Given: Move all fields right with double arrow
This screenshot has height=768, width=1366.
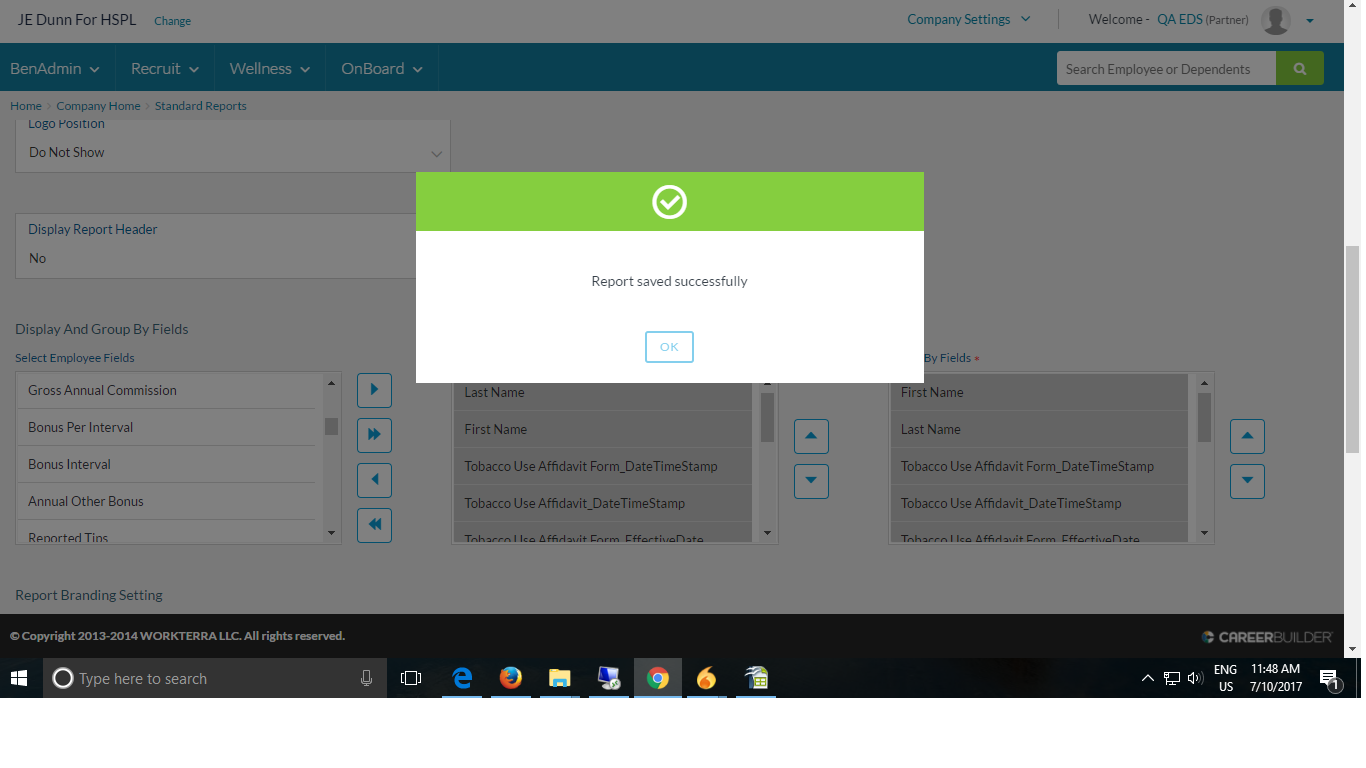Looking at the screenshot, I should point(374,435).
